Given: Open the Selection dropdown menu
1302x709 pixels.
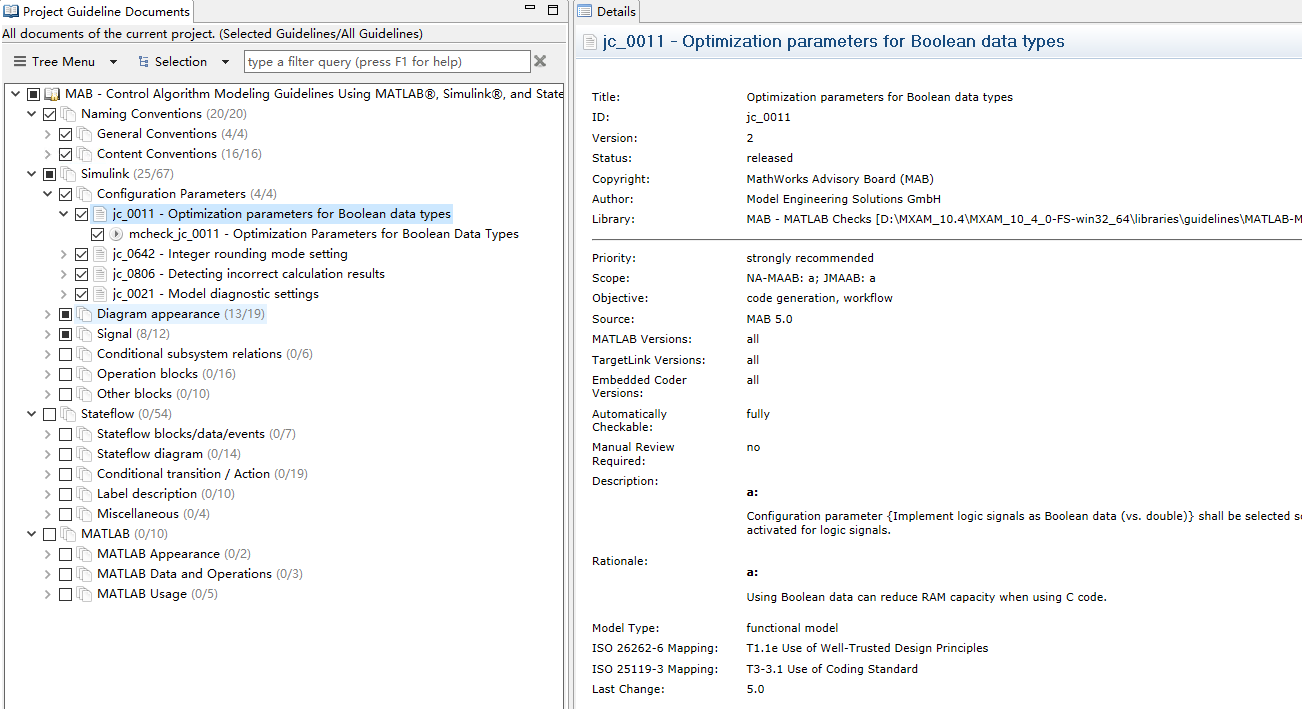Looking at the screenshot, I should pyautogui.click(x=181, y=62).
